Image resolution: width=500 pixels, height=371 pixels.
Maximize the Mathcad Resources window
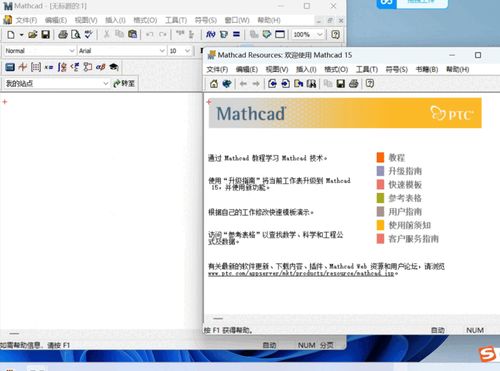tap(478, 55)
